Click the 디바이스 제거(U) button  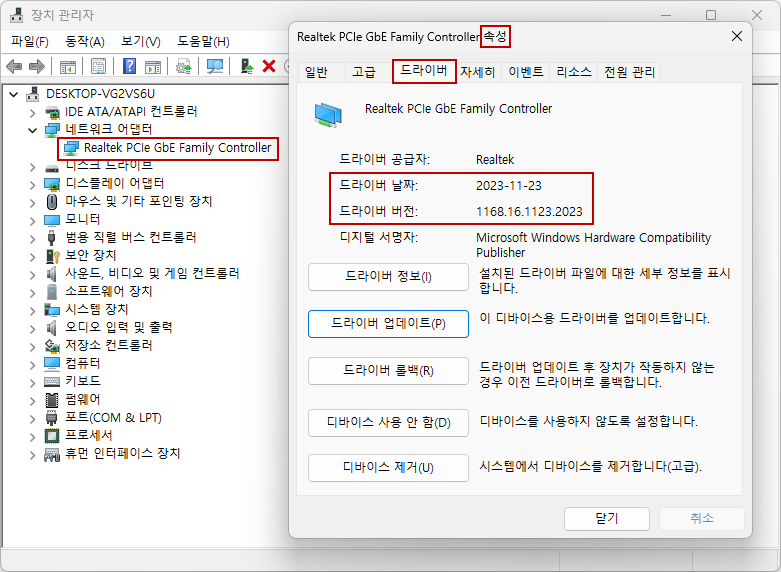click(388, 467)
